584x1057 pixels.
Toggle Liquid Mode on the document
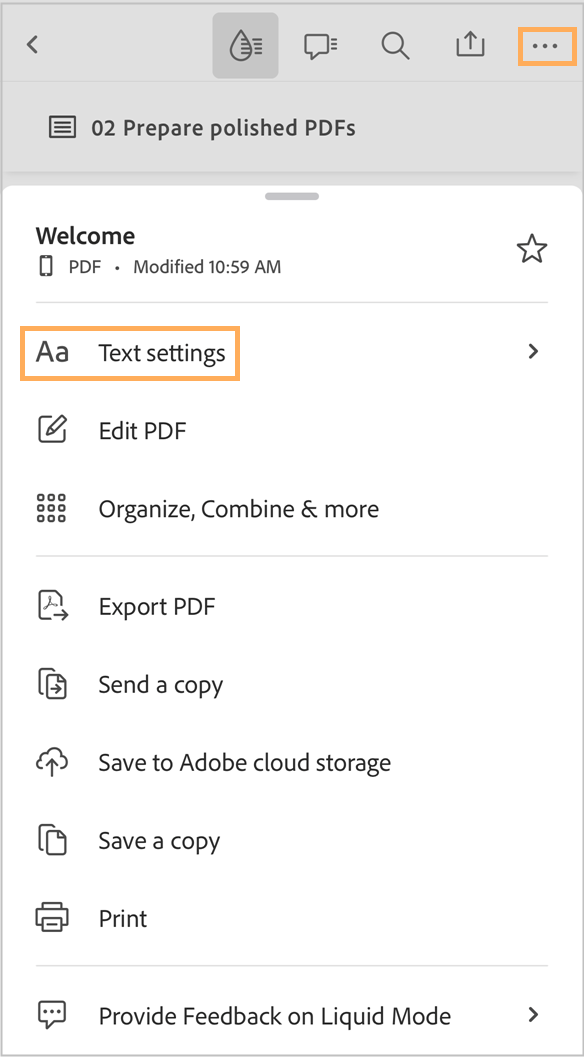pos(245,44)
